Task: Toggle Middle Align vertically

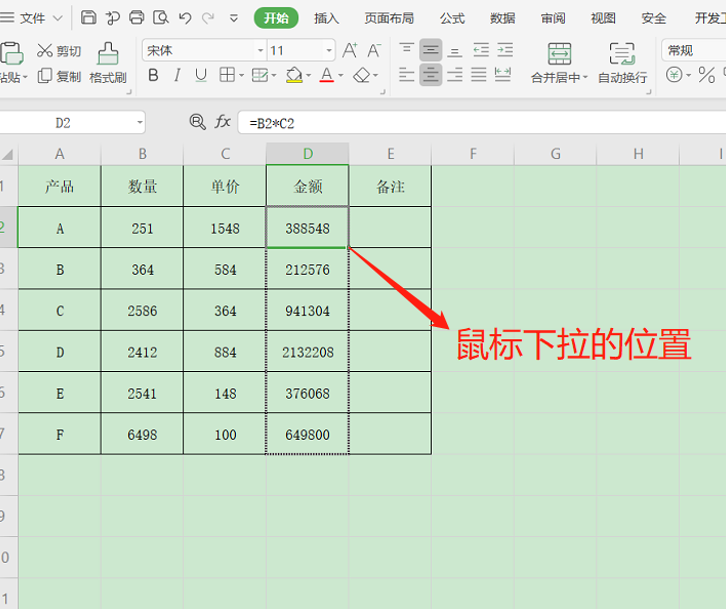Action: 431,50
